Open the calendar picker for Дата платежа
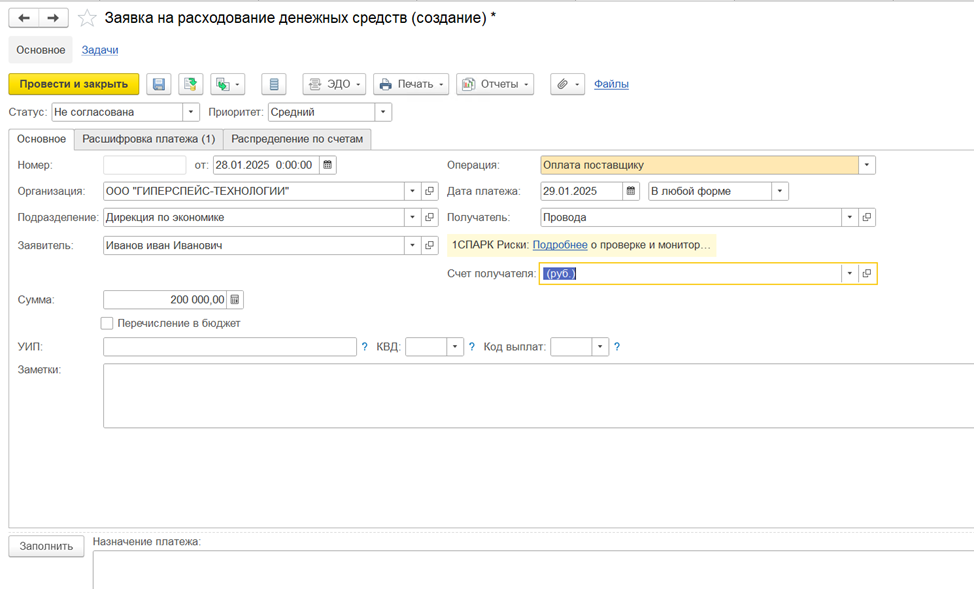The image size is (974, 589). 630,191
